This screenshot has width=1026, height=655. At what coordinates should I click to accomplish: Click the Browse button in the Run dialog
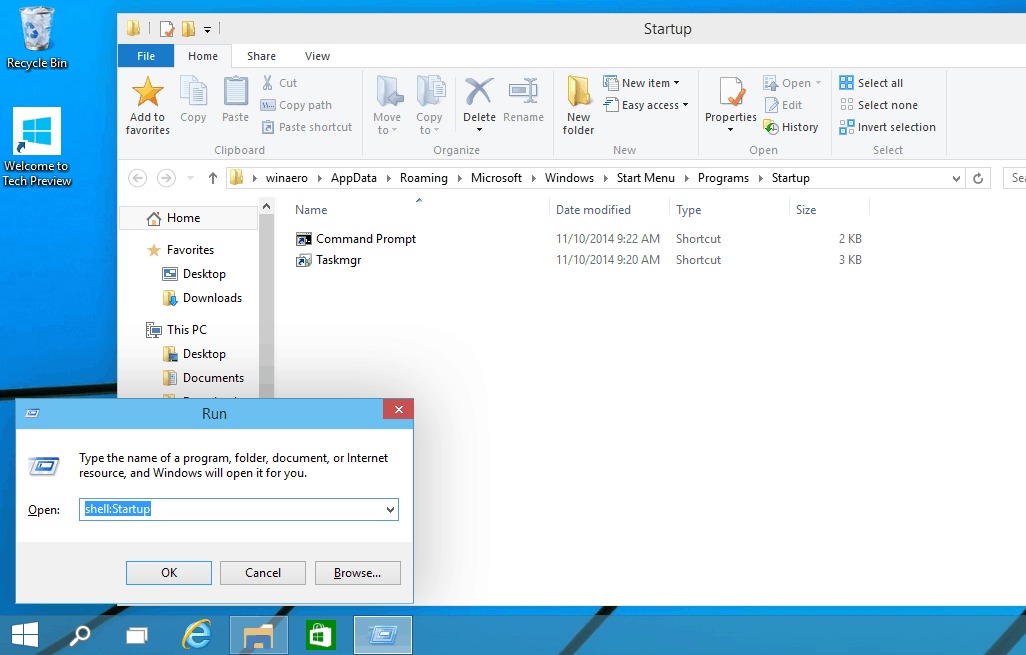(x=357, y=572)
